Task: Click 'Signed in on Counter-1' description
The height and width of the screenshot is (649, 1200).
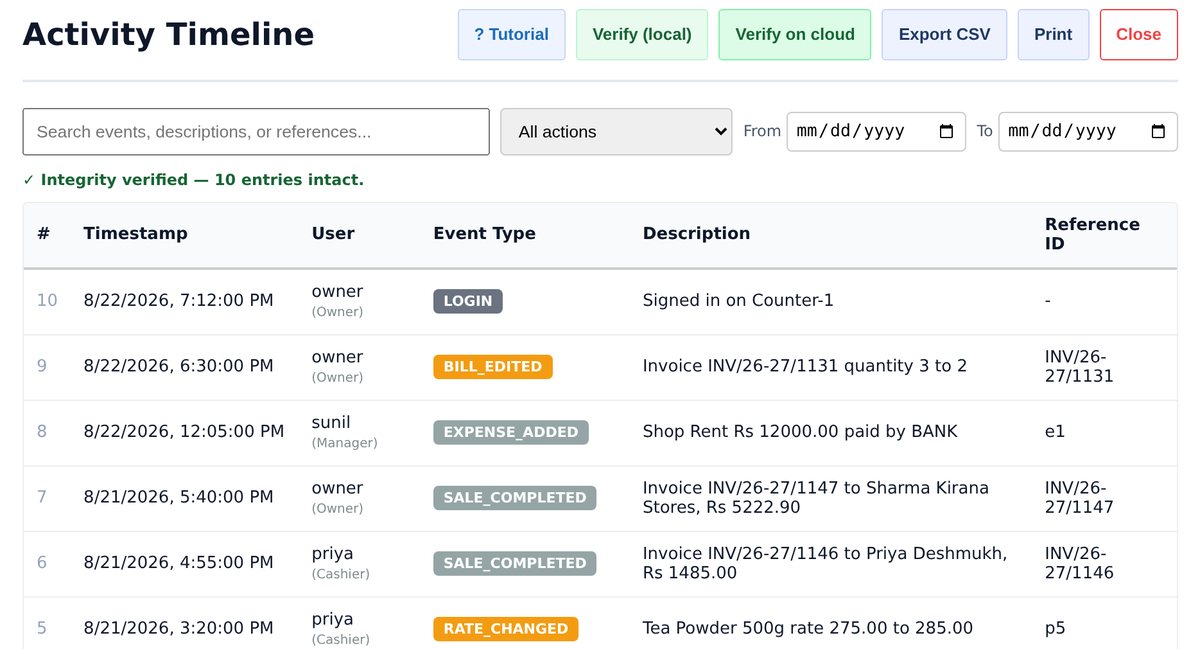Action: tap(738, 300)
